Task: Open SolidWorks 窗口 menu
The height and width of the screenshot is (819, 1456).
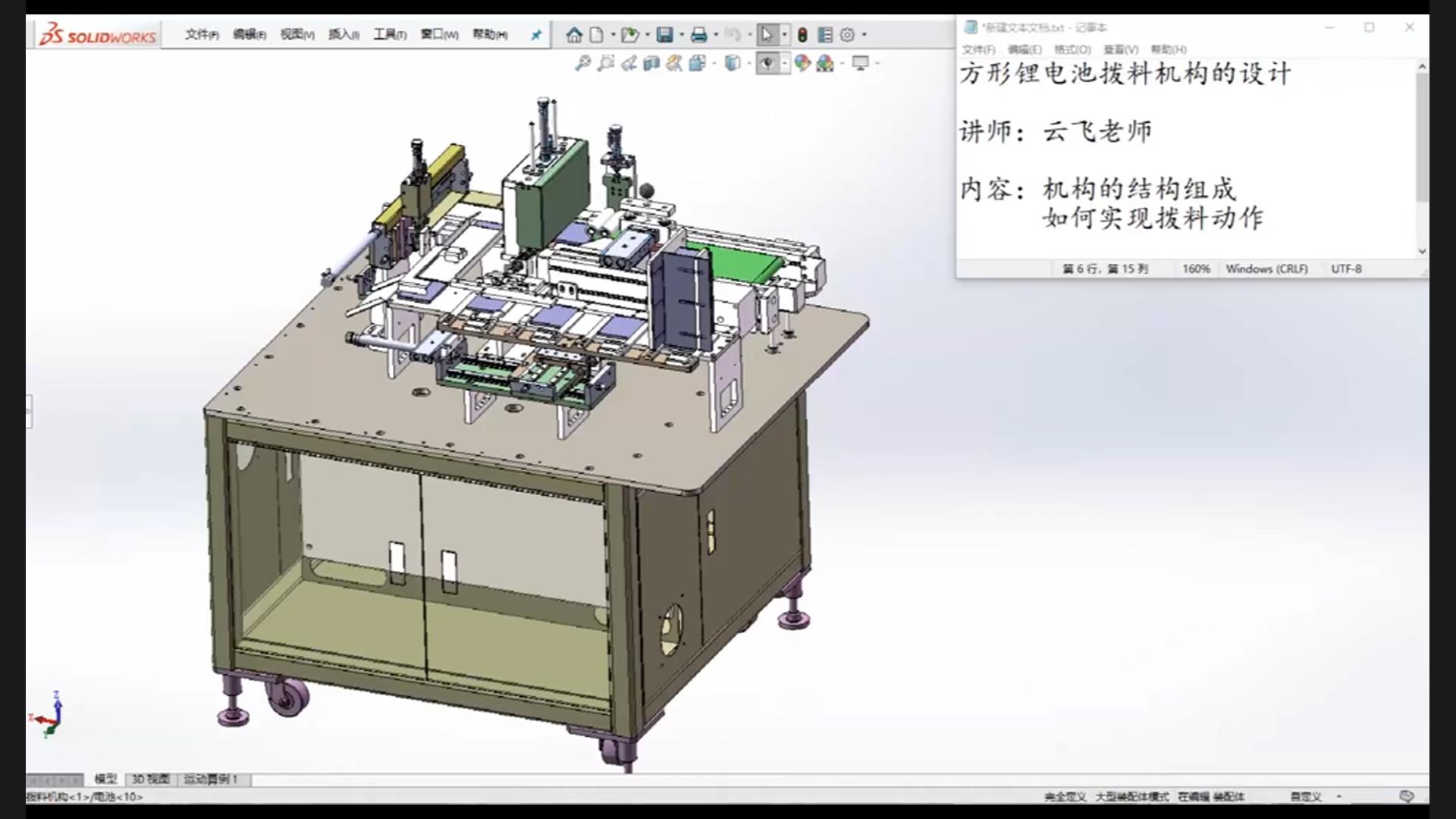Action: coord(439,35)
